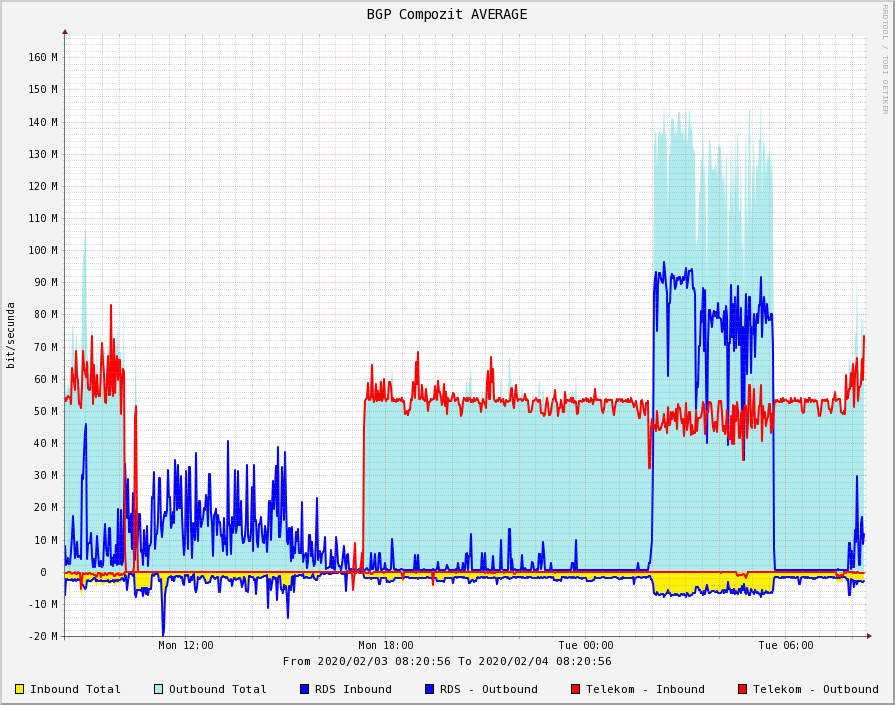
Task: Select the "Outbound Total" legend label
Action: click(x=217, y=689)
